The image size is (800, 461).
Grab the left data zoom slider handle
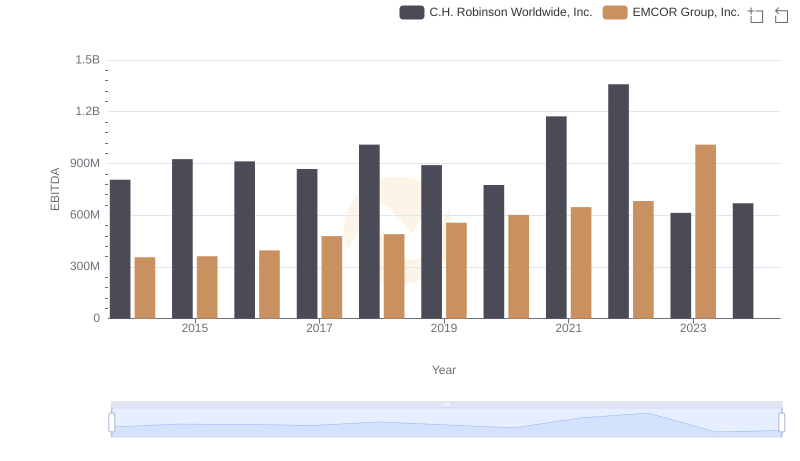pyautogui.click(x=112, y=422)
